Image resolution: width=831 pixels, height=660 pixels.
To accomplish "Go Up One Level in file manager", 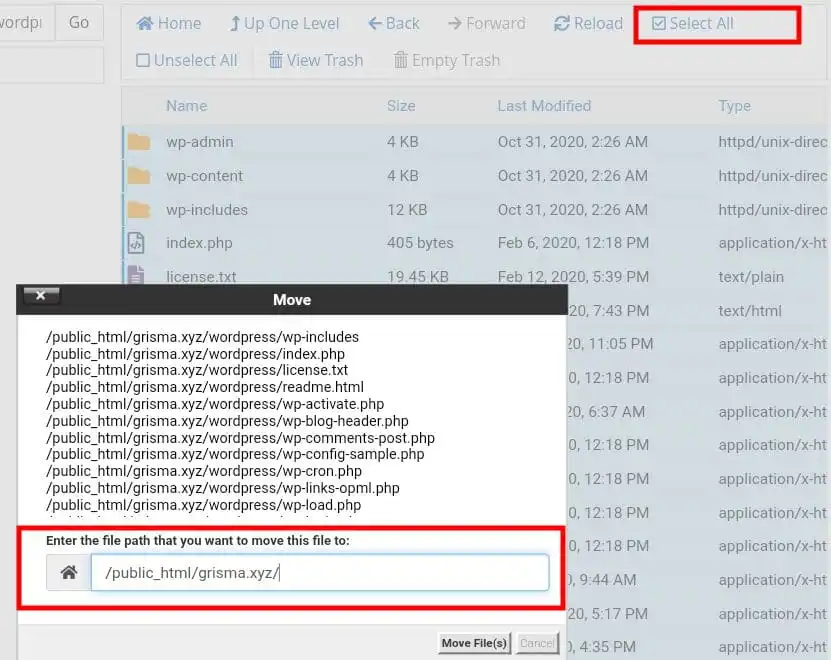I will coord(284,23).
